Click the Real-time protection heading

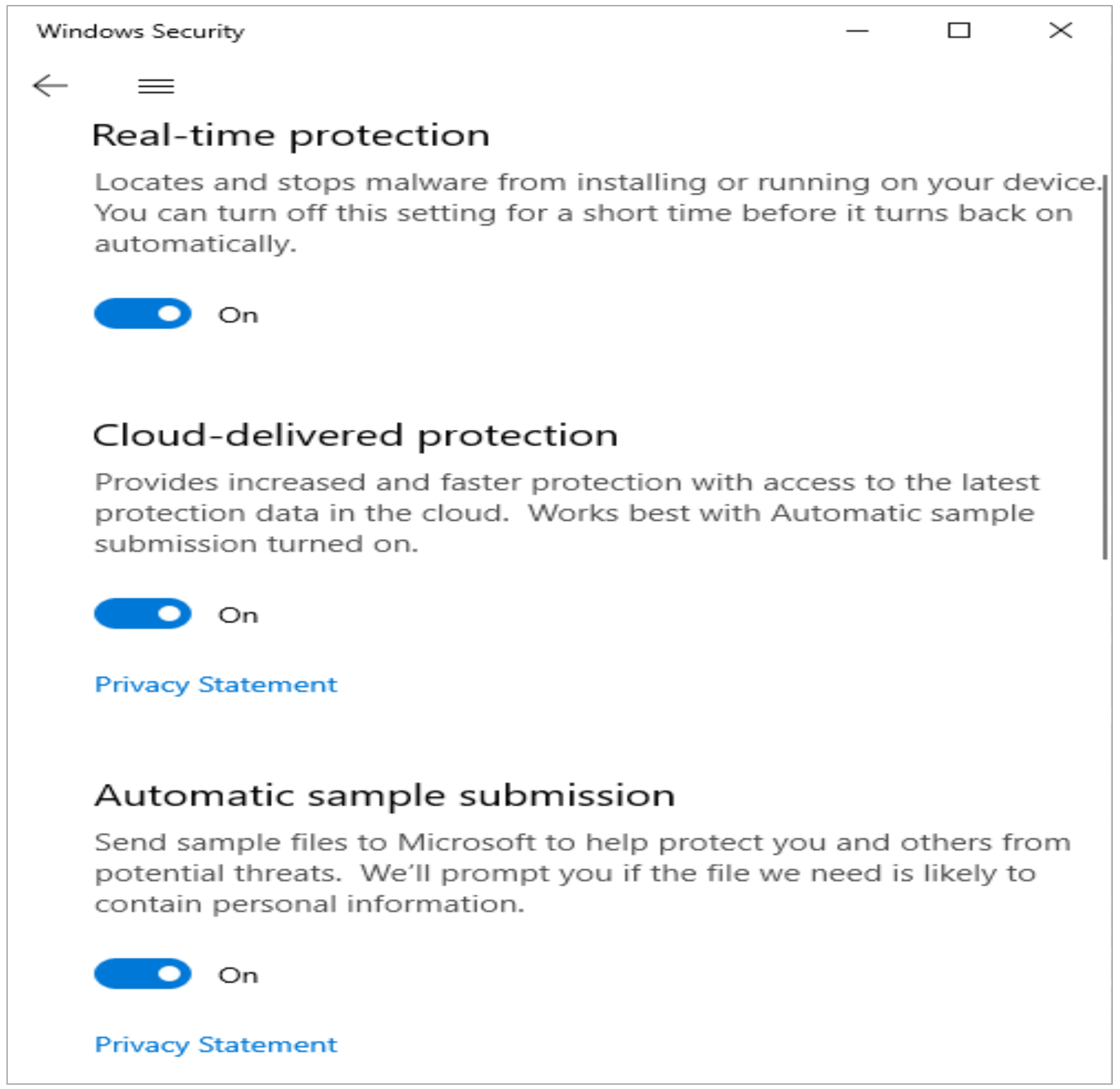point(291,136)
